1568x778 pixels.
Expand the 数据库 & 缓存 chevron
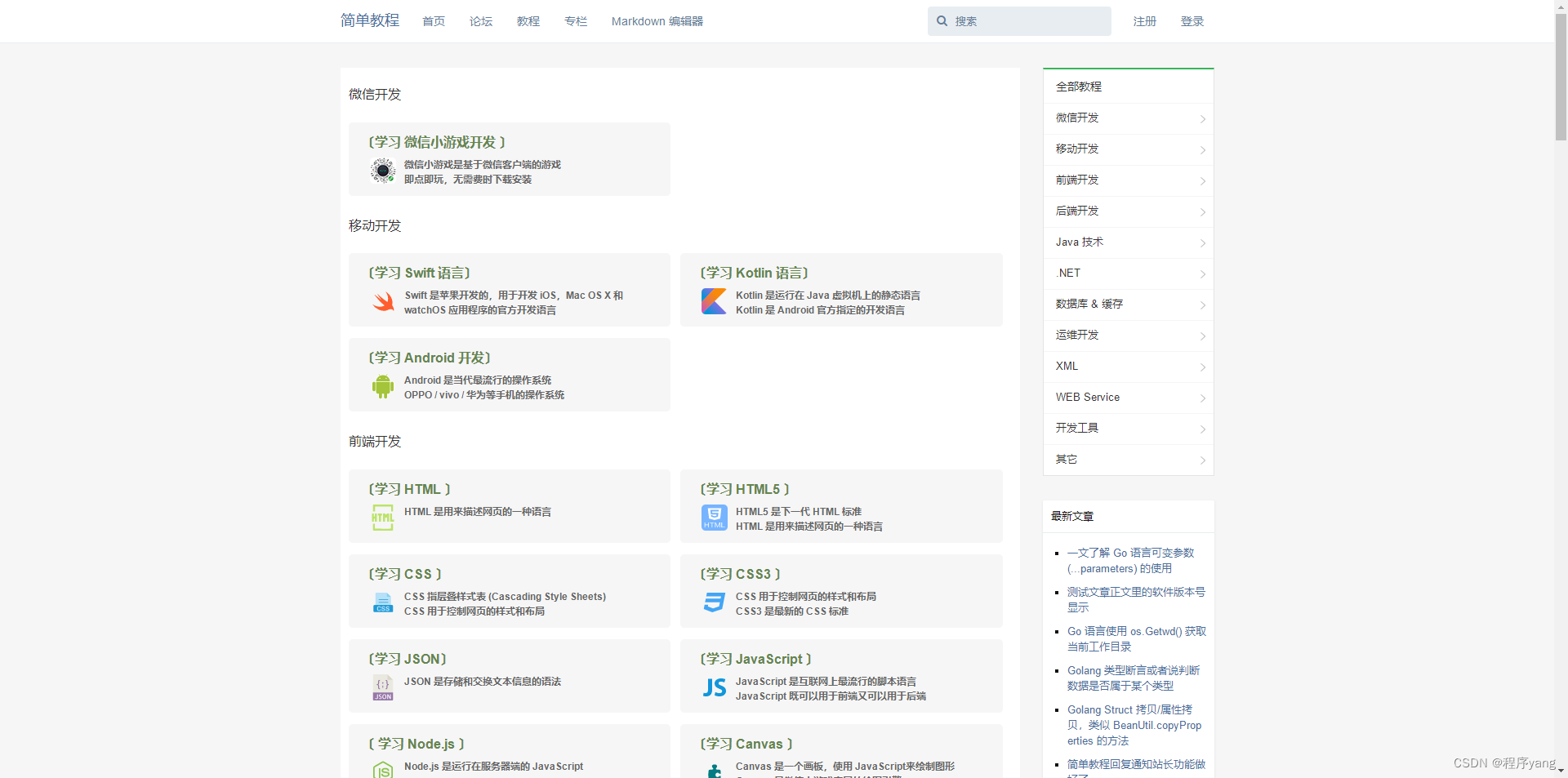click(1202, 305)
